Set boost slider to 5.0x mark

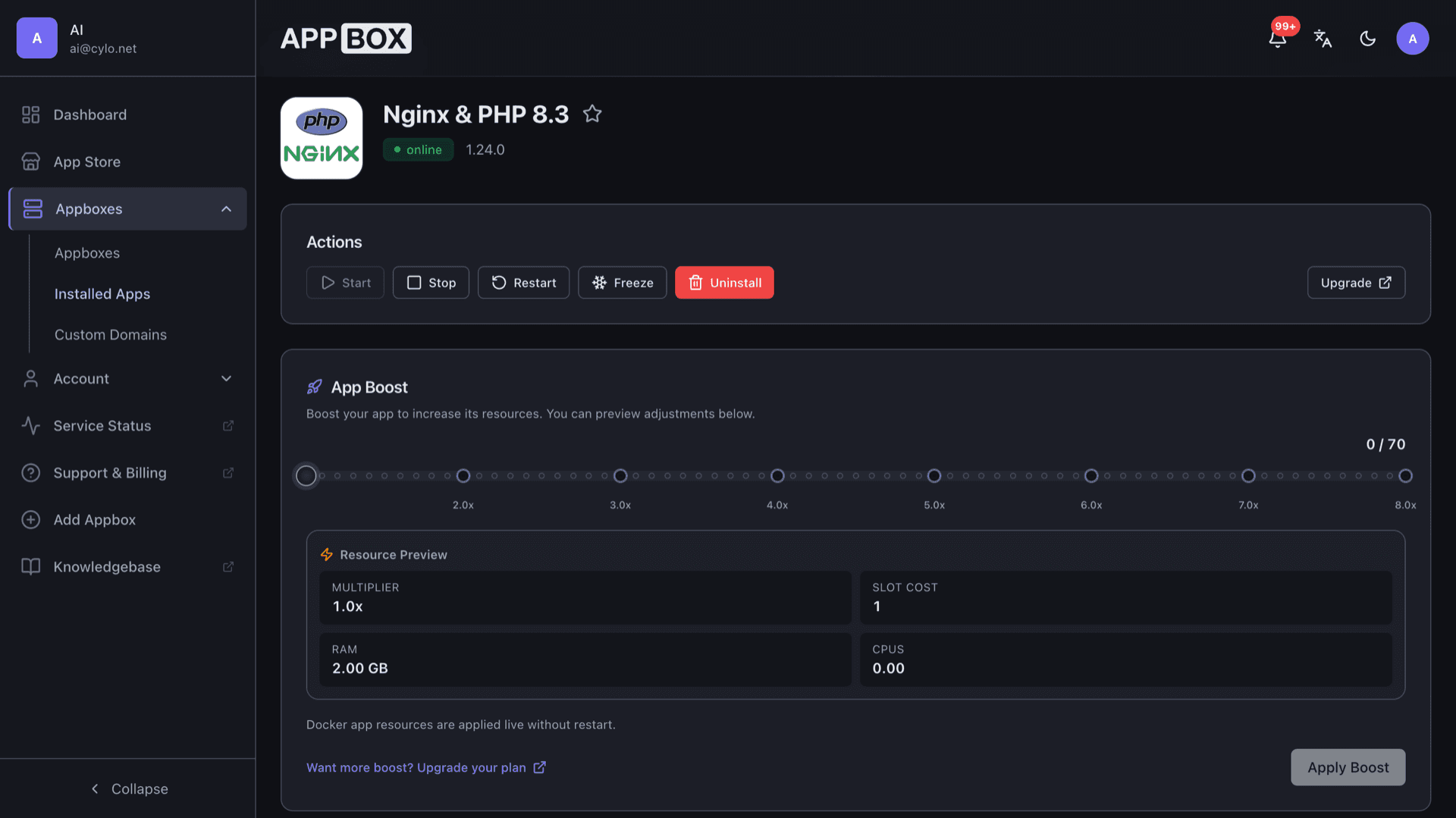934,475
